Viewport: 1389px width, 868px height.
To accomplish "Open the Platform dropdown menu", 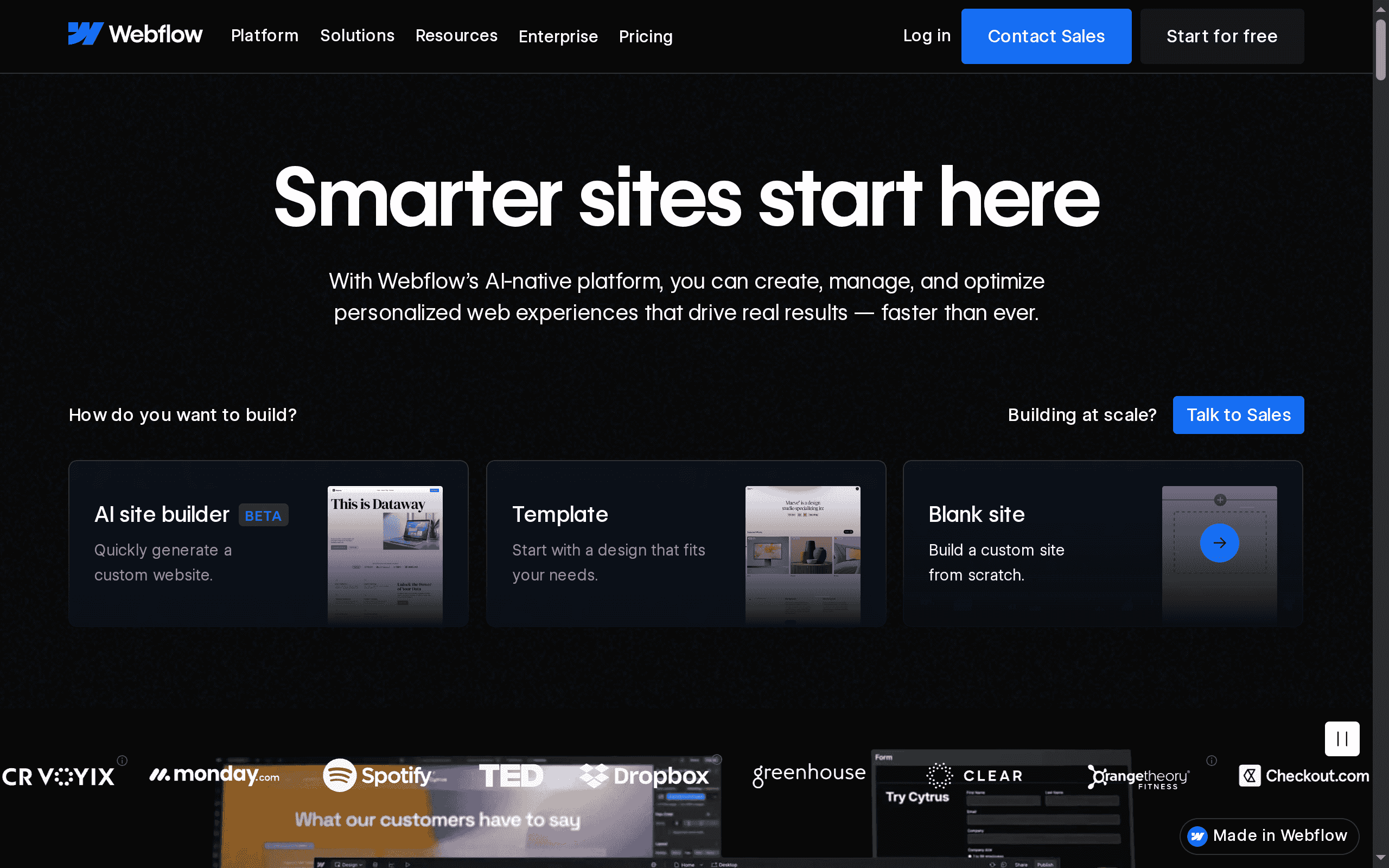I will (265, 36).
